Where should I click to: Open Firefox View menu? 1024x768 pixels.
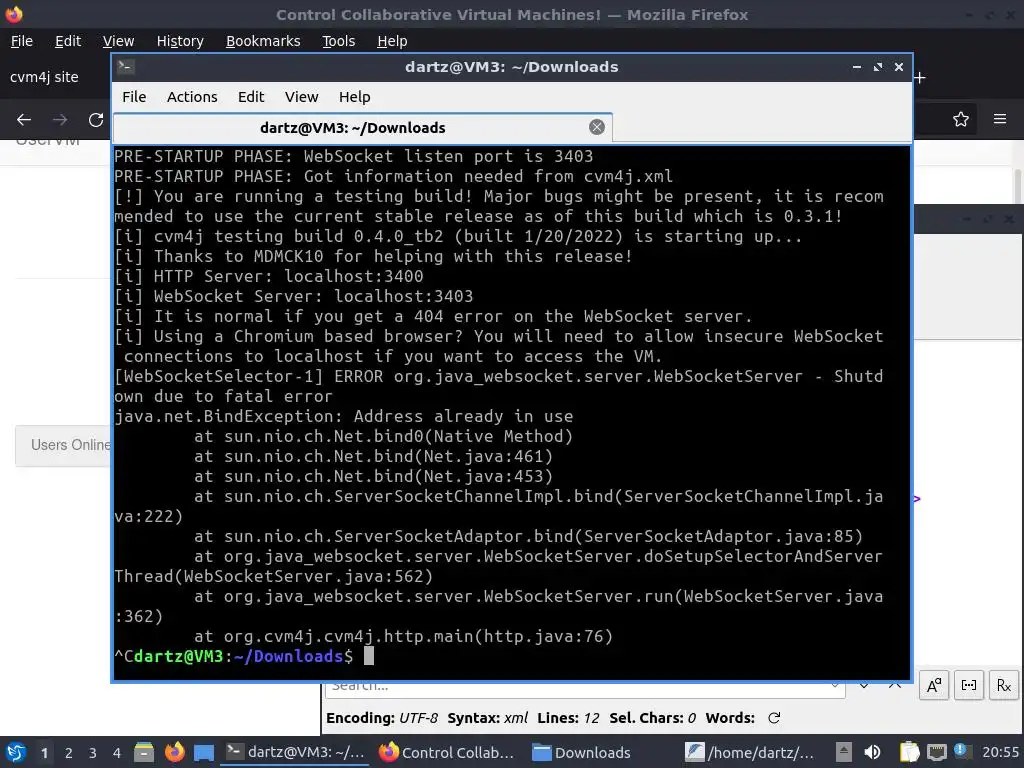tap(118, 41)
